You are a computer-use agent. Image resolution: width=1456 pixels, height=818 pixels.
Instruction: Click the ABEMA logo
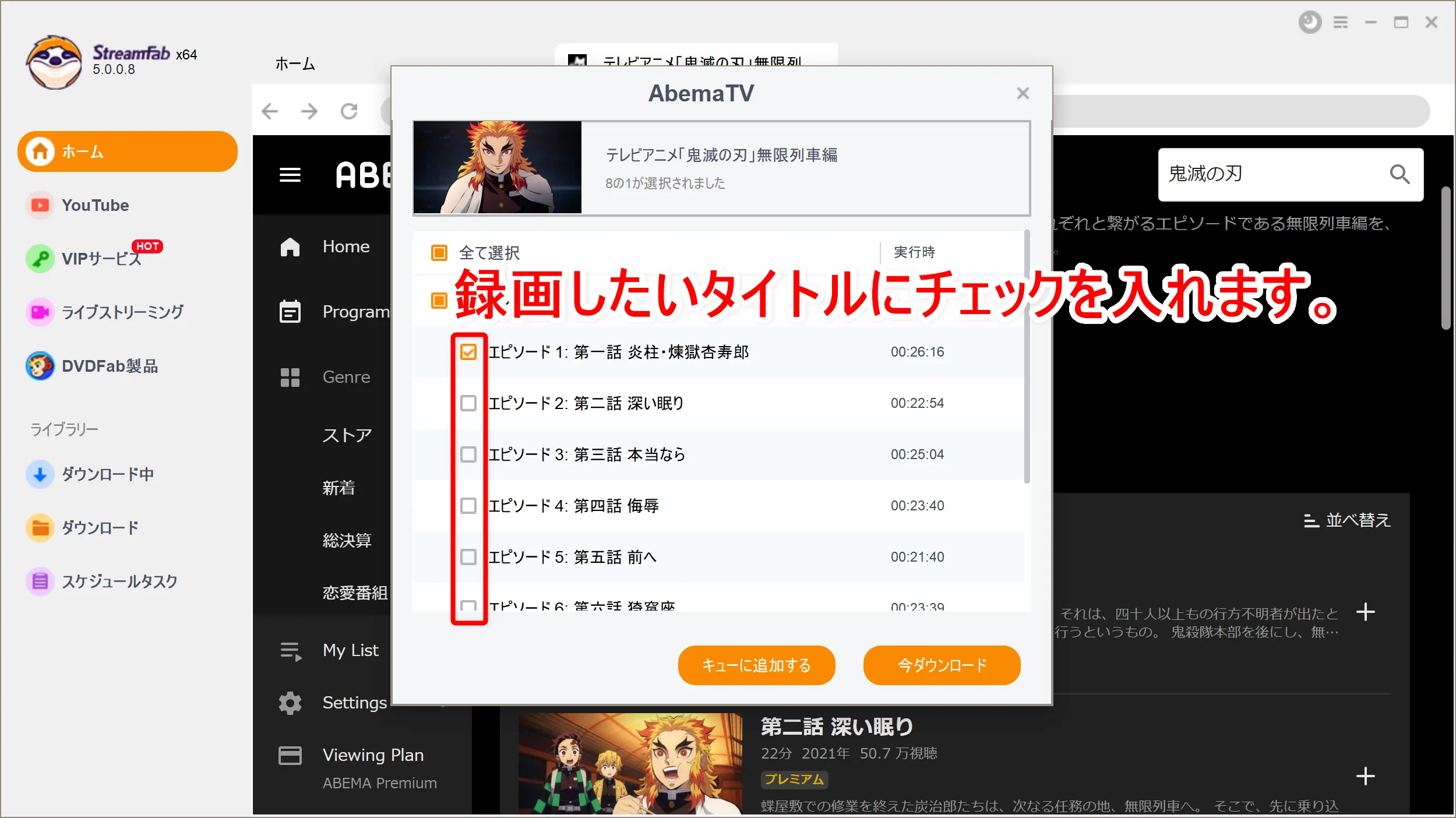point(363,175)
